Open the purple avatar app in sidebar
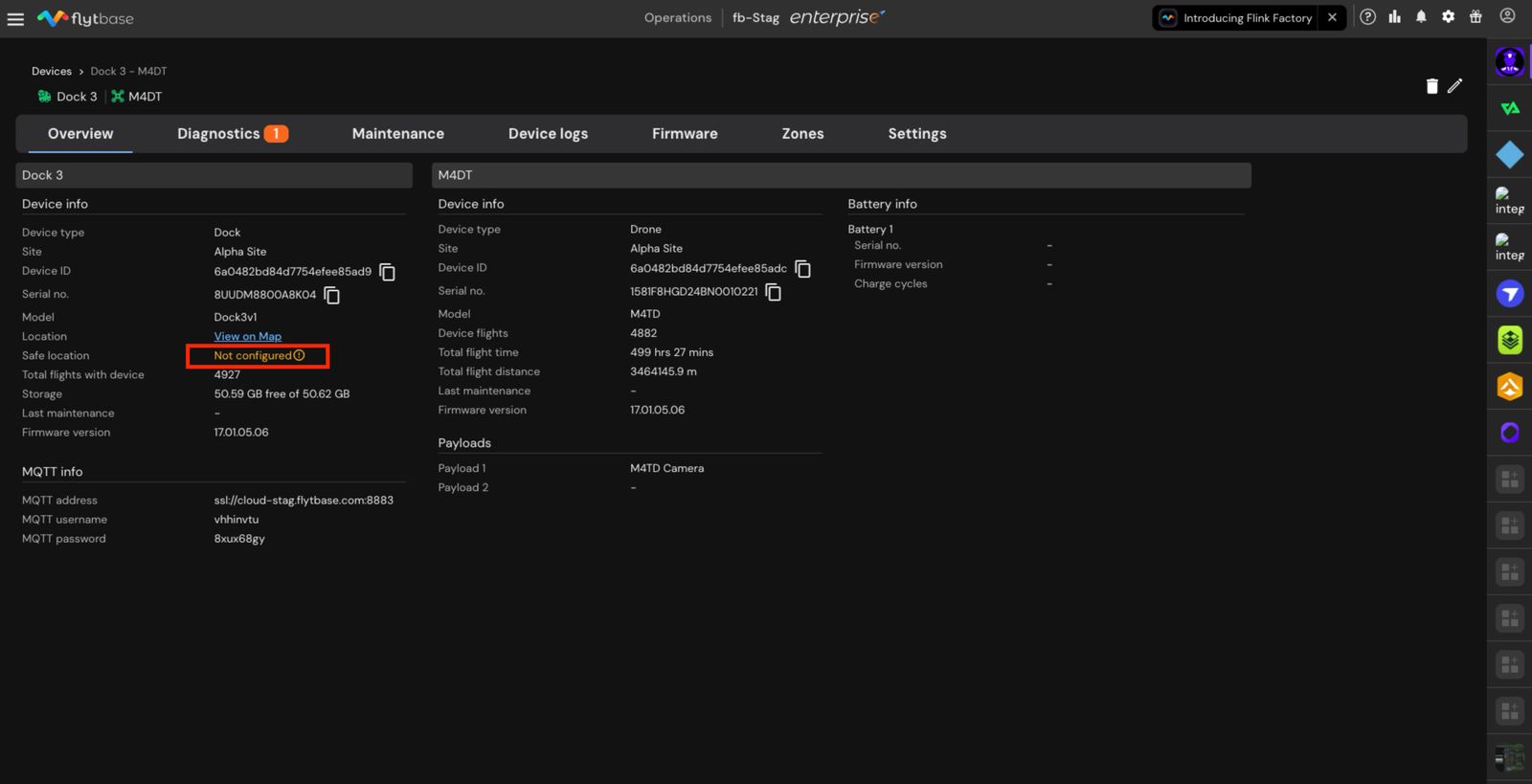This screenshot has width=1532, height=784. click(x=1510, y=62)
